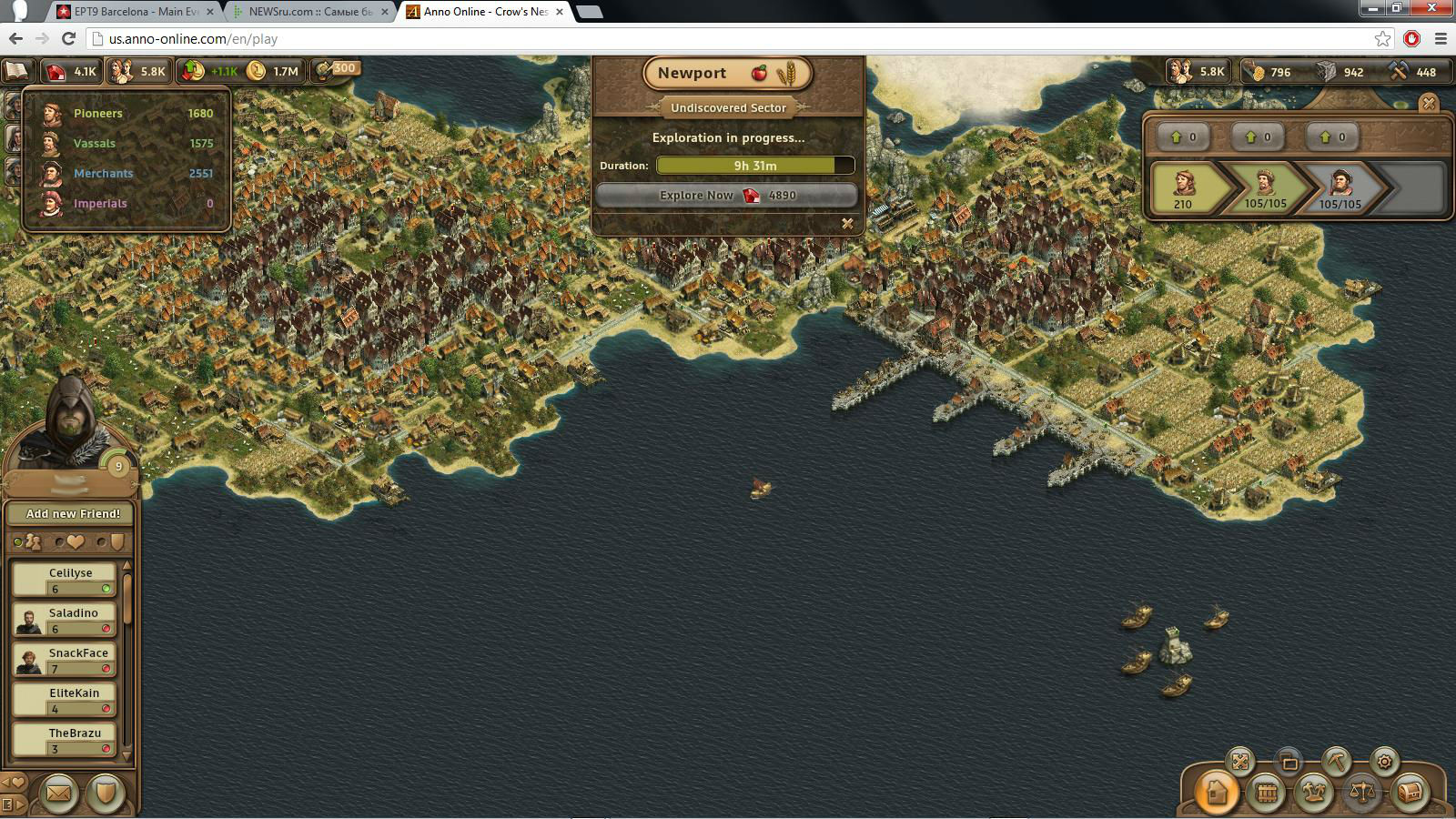Select the Vassals population row
The height and width of the screenshot is (819, 1456).
126,144
